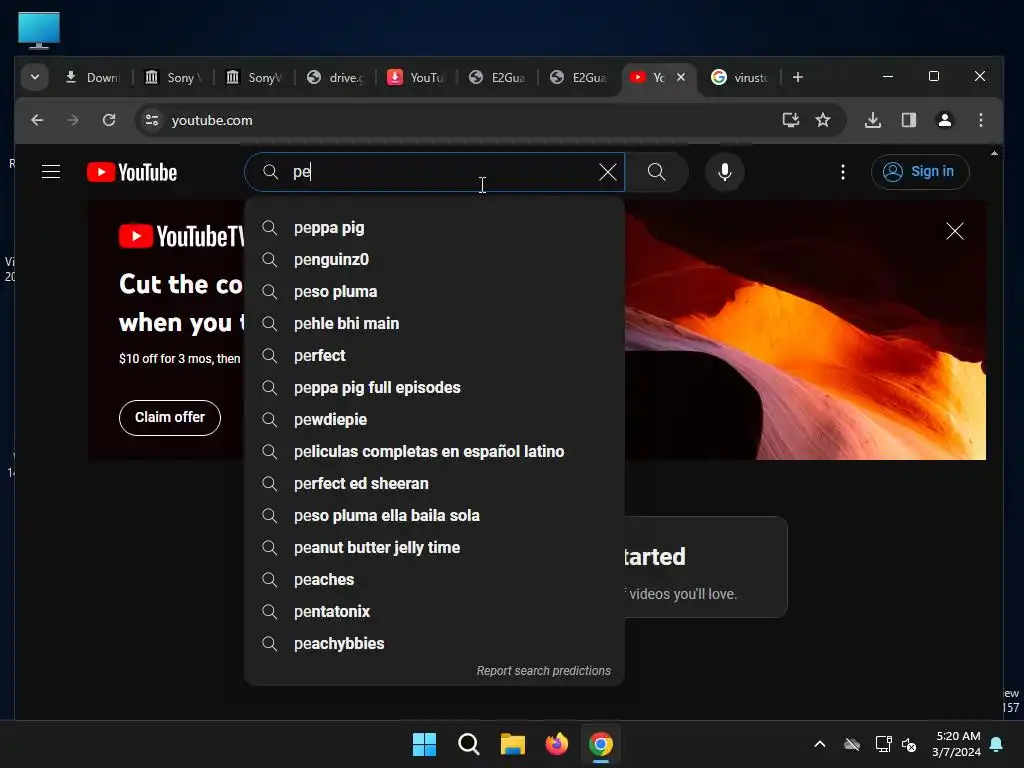Screen dimensions: 1024x768
Task: Select 'peso pluma ella baila sola'
Action: (x=434, y=515)
